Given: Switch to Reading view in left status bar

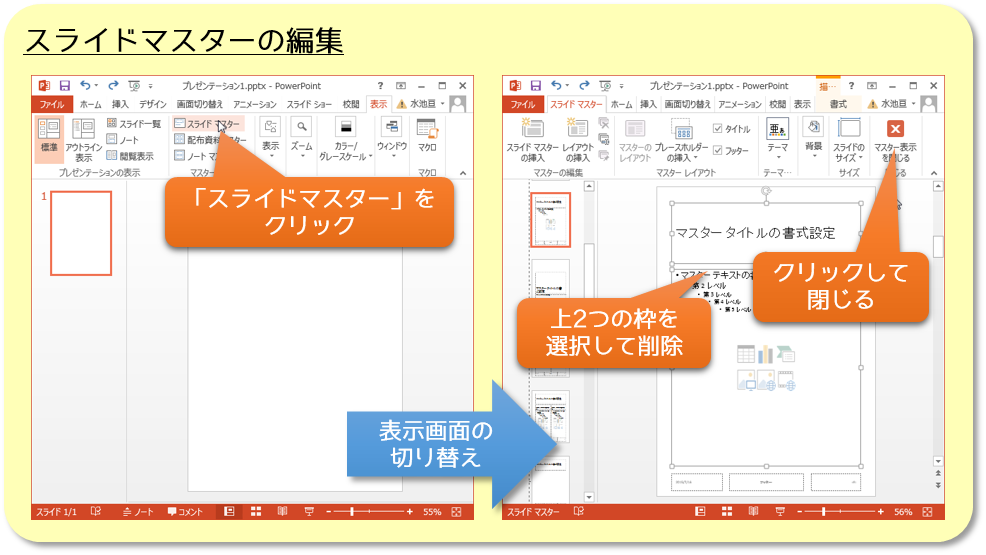Looking at the screenshot, I should click(282, 512).
